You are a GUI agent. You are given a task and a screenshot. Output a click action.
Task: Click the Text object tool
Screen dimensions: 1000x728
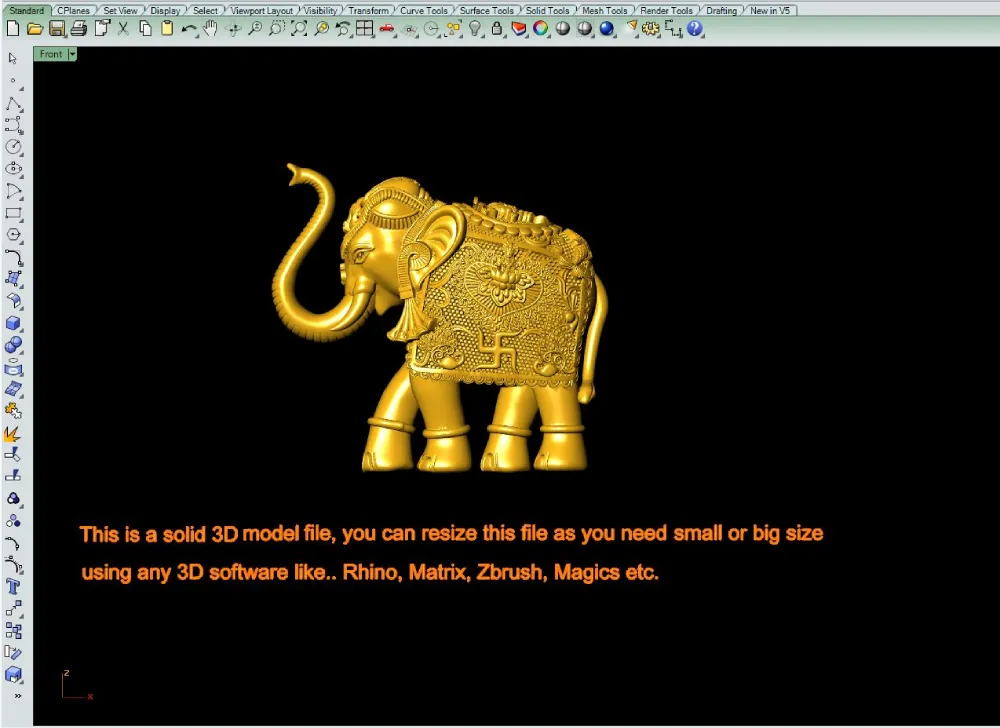point(13,586)
